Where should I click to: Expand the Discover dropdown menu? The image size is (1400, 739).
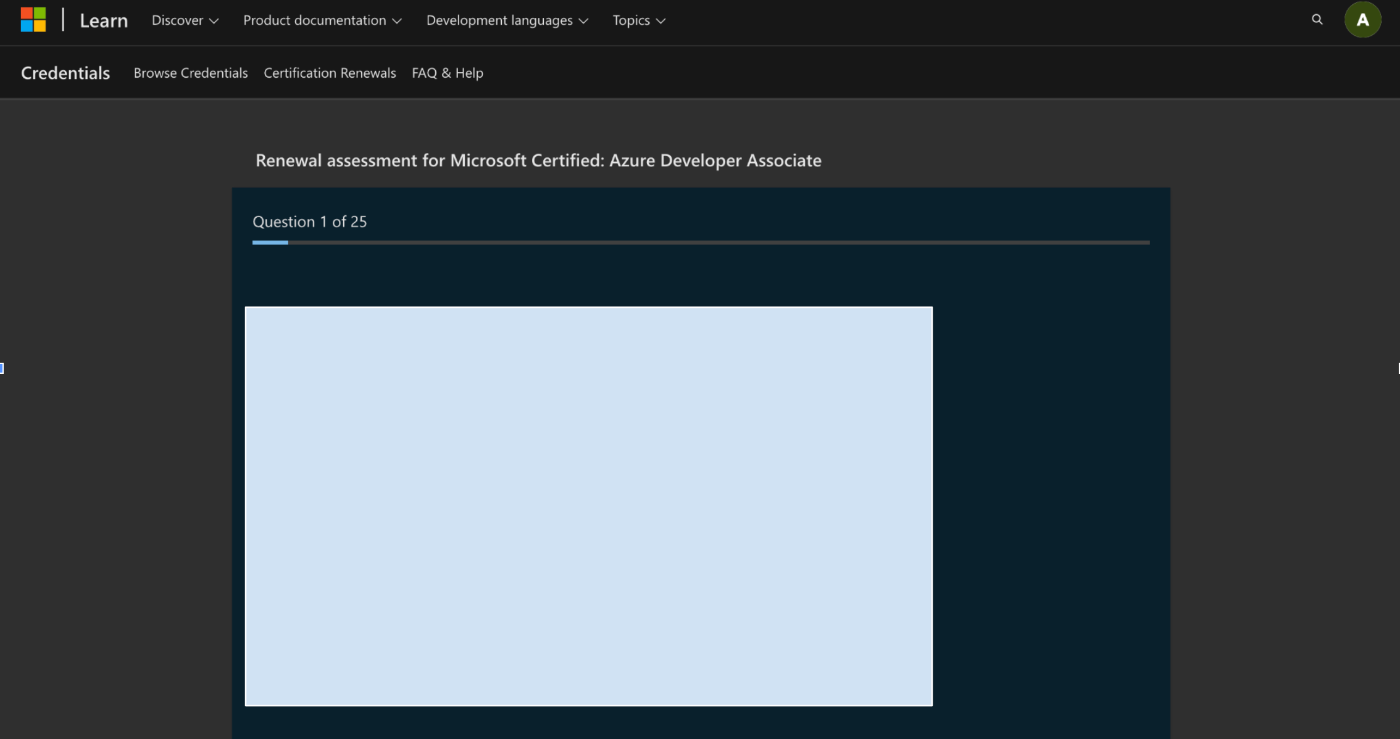click(x=185, y=20)
